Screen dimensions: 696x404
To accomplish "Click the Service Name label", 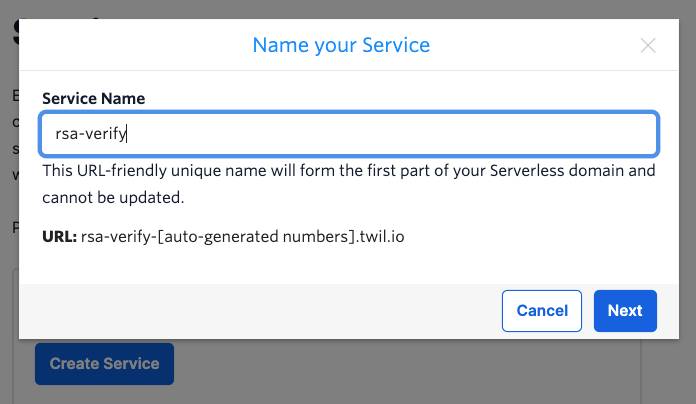I will point(93,99).
